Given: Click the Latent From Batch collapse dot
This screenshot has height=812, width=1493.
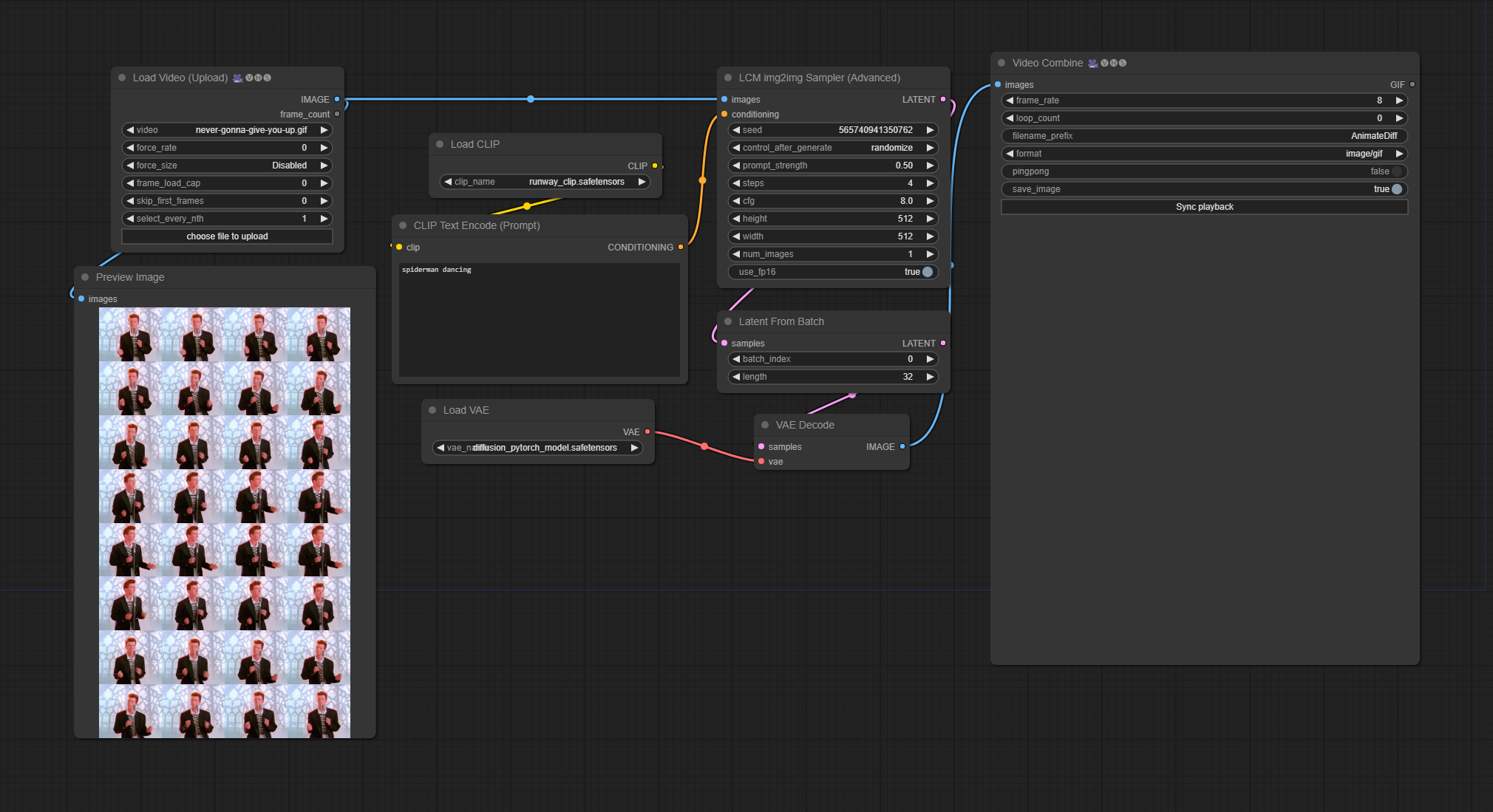Looking at the screenshot, I should [728, 321].
